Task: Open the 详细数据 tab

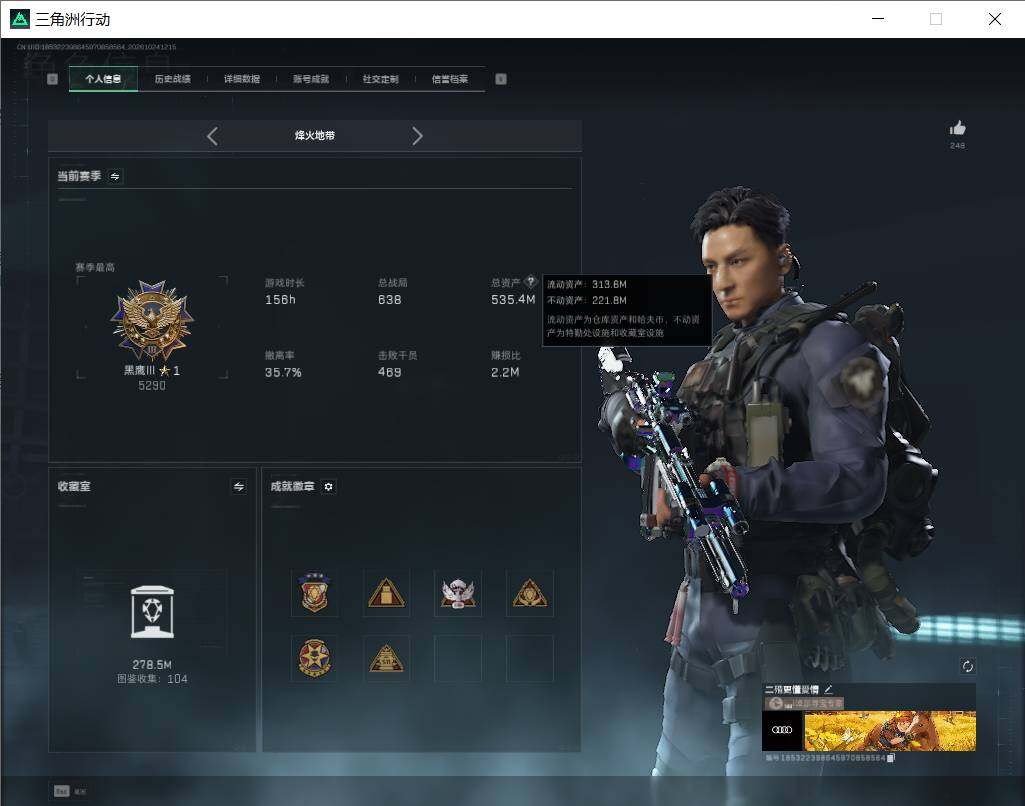Action: click(242, 79)
